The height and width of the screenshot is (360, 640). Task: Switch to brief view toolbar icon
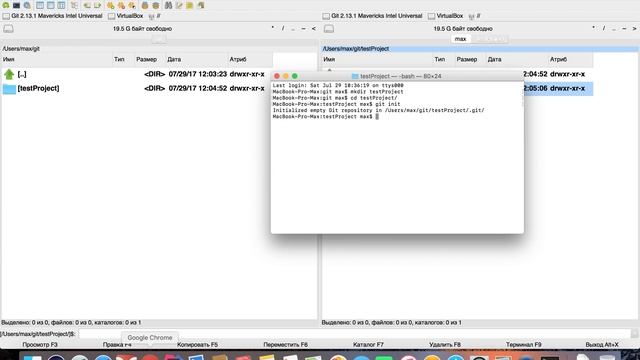[x=40, y=5]
